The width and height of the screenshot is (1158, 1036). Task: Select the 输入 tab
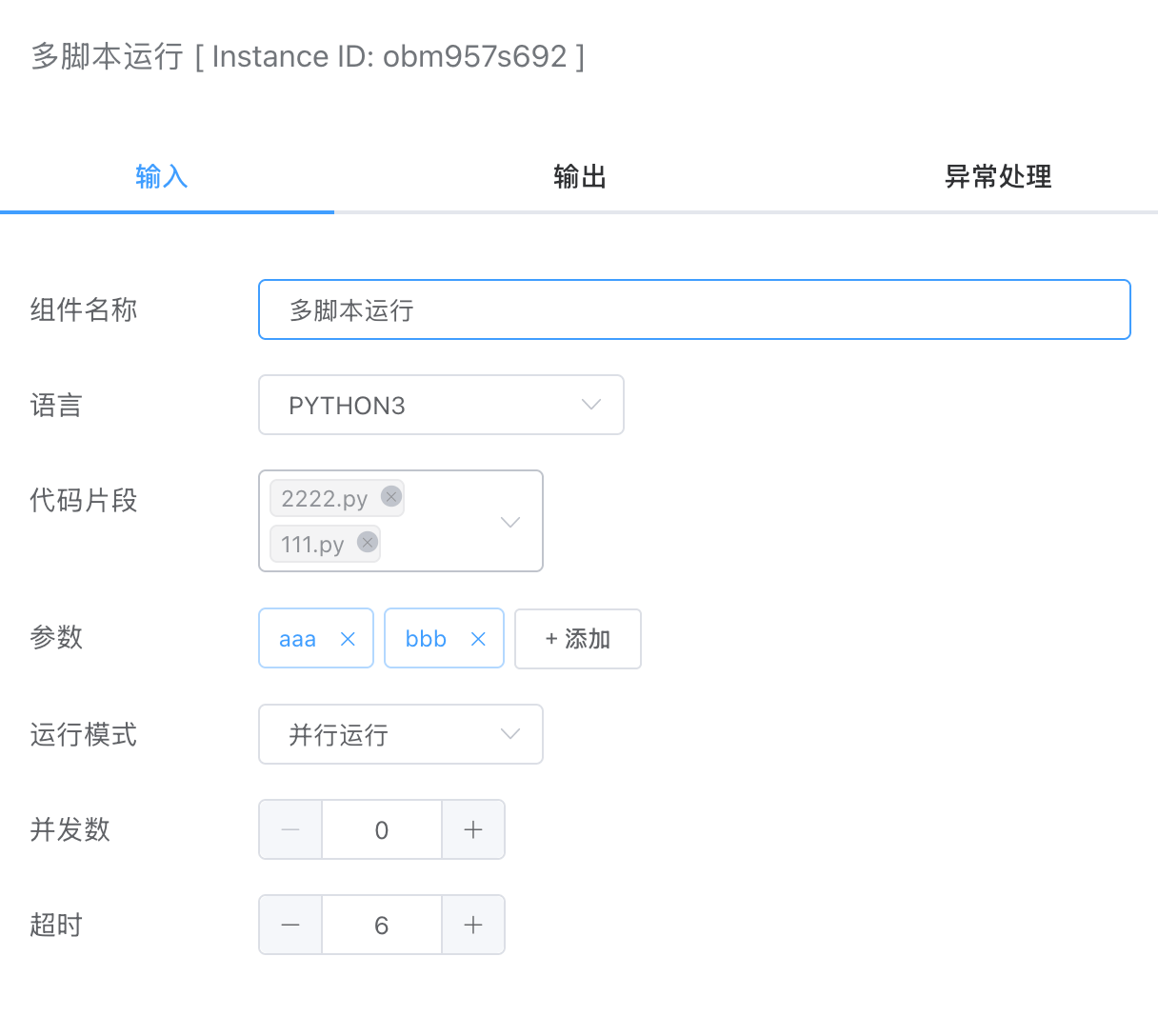[x=162, y=176]
